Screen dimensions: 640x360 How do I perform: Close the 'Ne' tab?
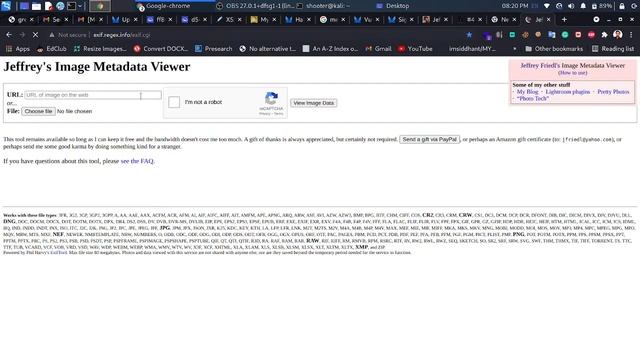pyautogui.click(x=514, y=20)
